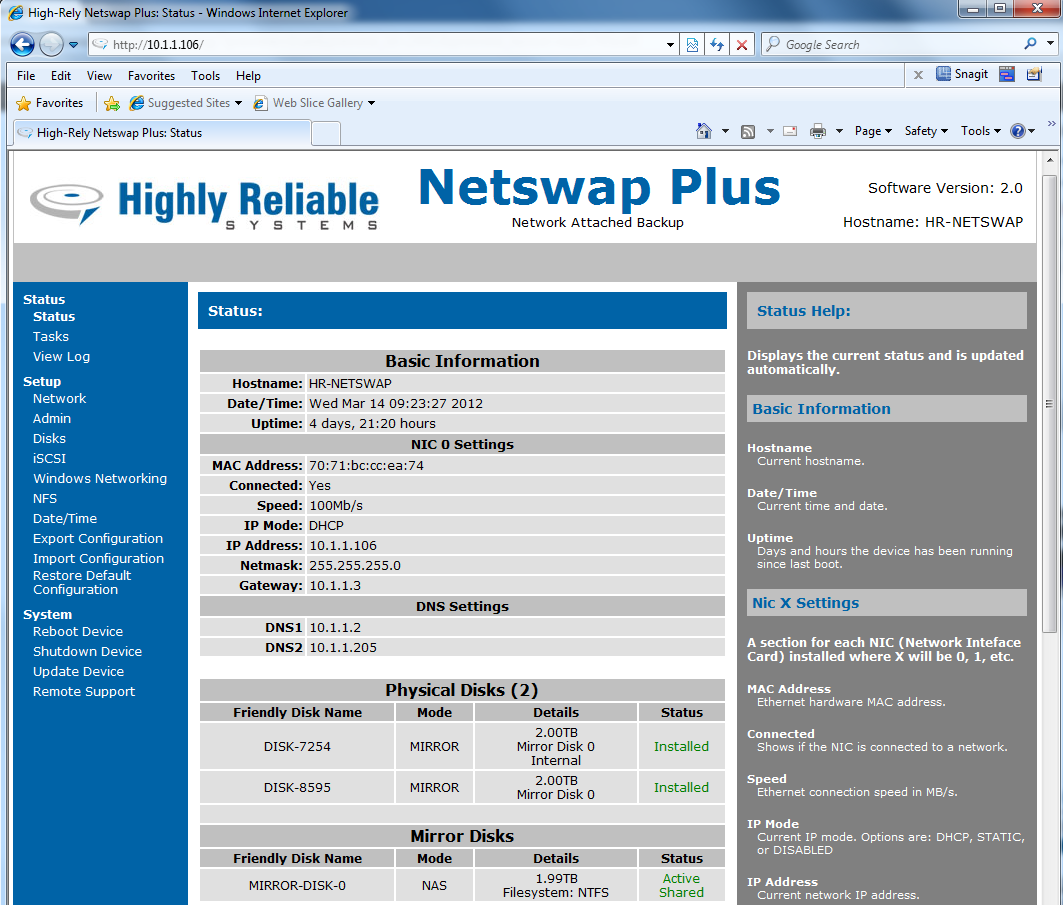Open Suggested Sites dropdown
Viewport: 1063px width, 905px height.
coord(186,103)
